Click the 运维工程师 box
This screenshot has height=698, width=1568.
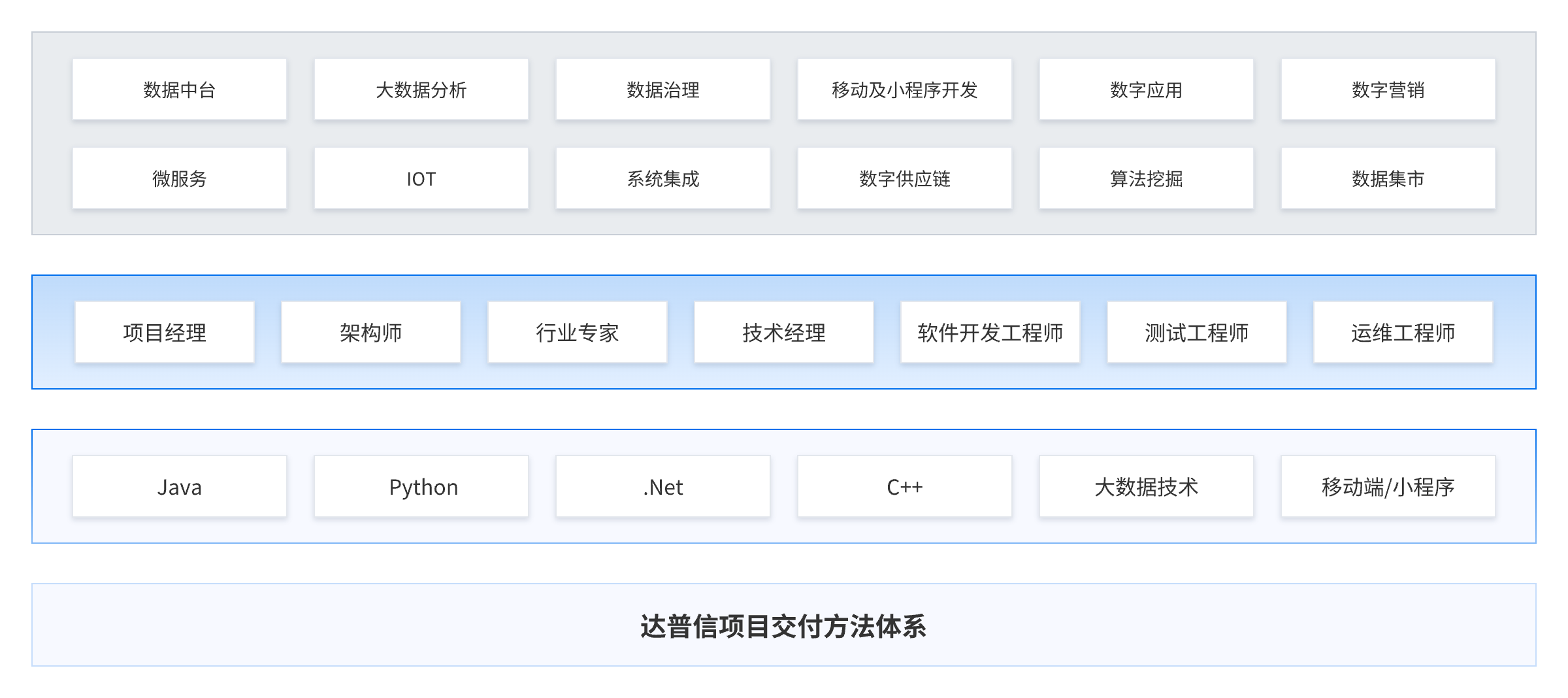[x=1403, y=333]
